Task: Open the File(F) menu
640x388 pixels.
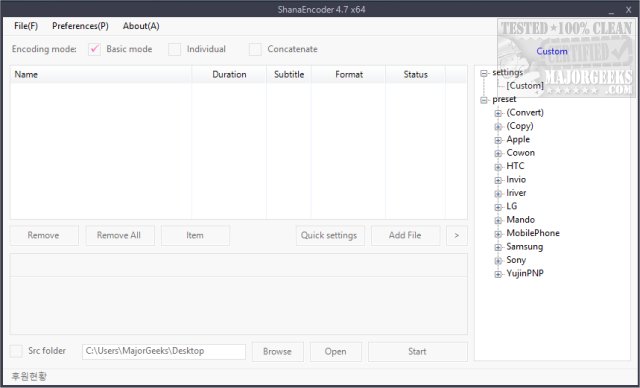Action: click(x=26, y=26)
